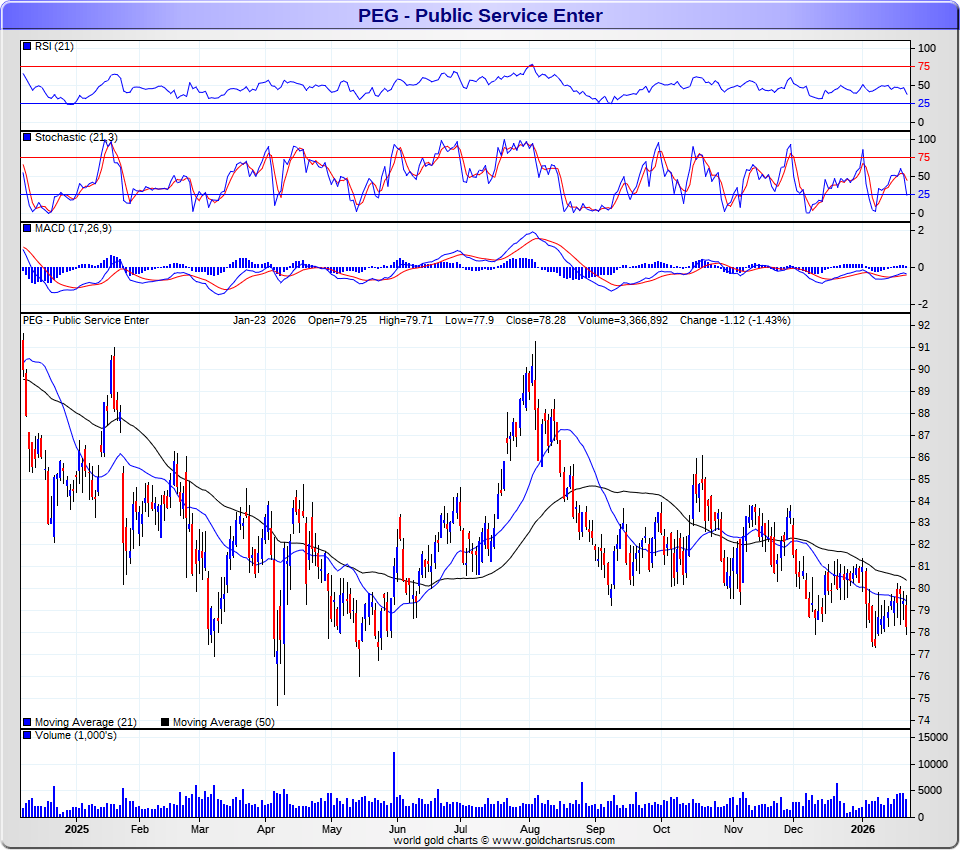Click the price axis label '74'
The height and width of the screenshot is (850, 960).
point(924,720)
